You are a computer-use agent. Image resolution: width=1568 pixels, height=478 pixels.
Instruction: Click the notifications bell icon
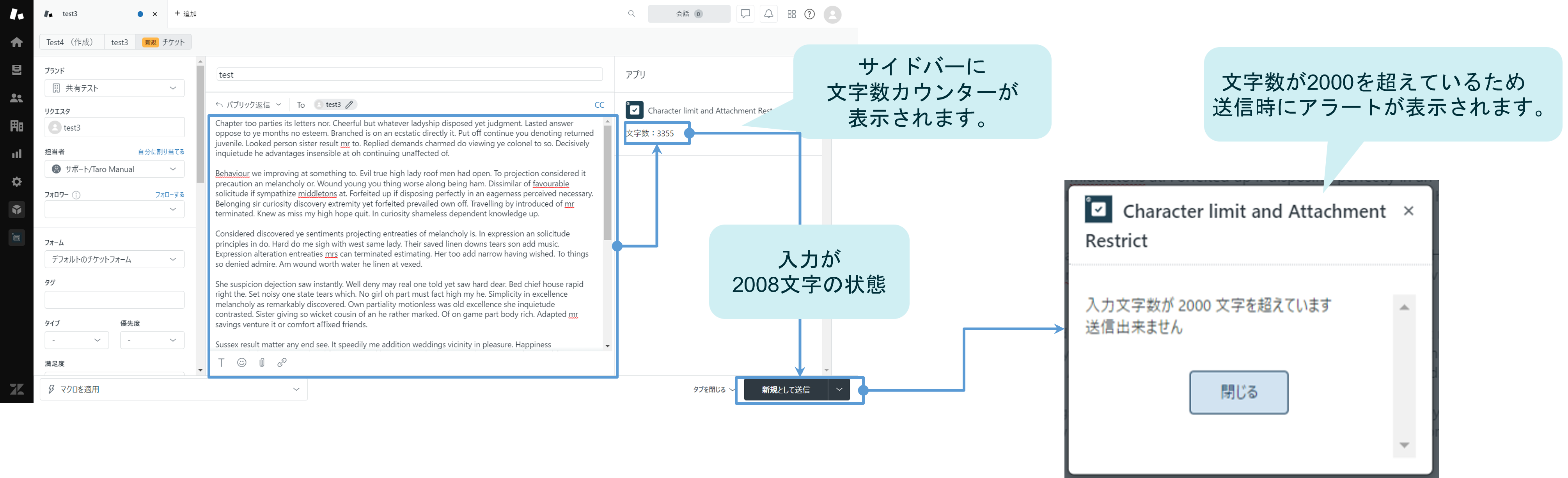click(768, 14)
